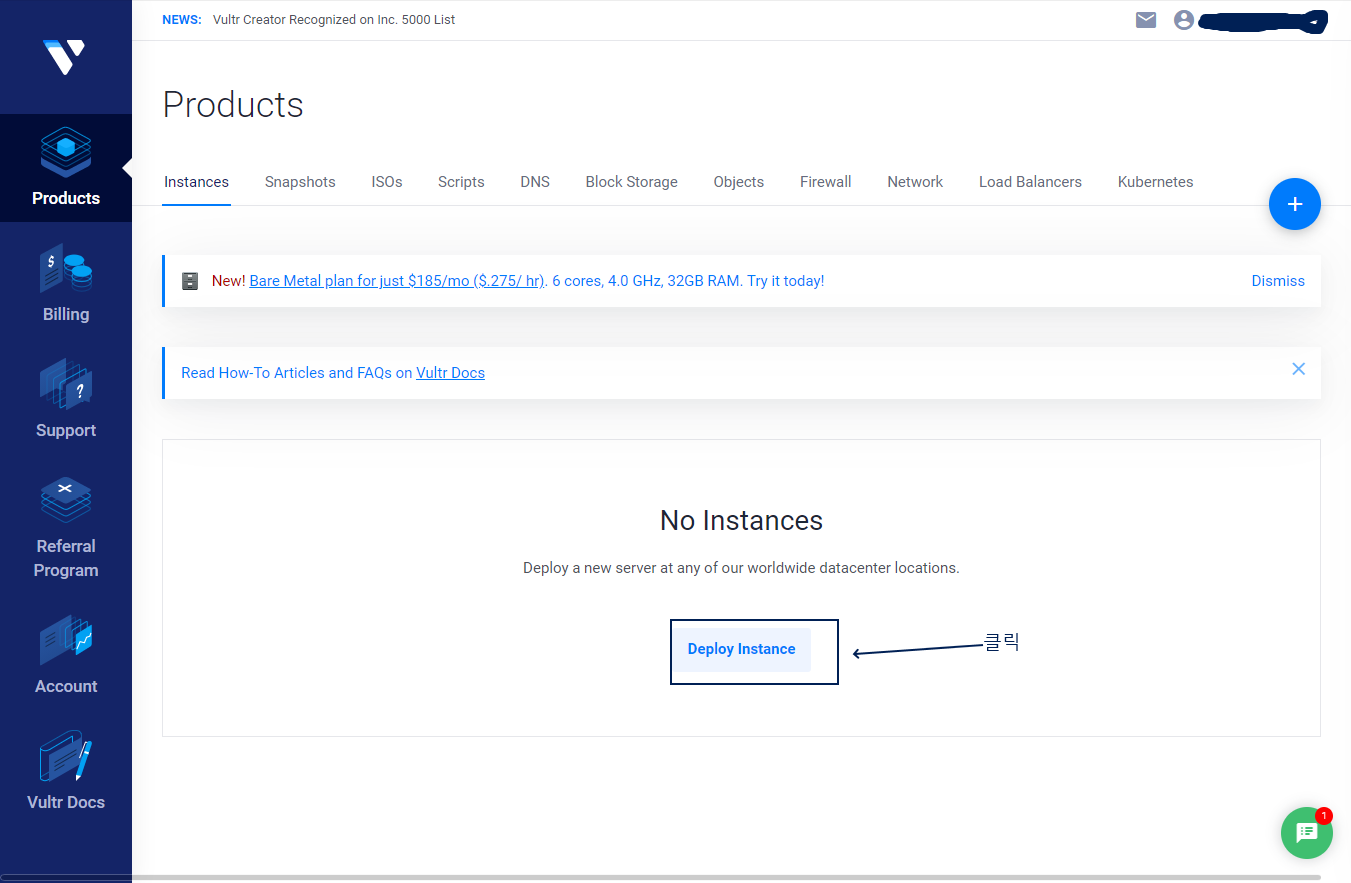Switch to the Instances tab
1351x883 pixels.
(x=196, y=182)
